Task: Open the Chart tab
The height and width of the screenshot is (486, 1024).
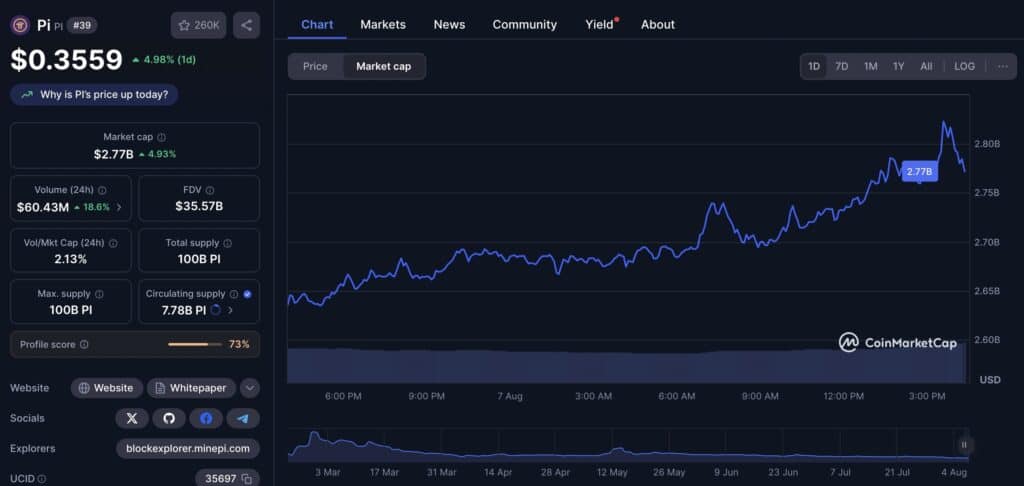Action: click(317, 25)
